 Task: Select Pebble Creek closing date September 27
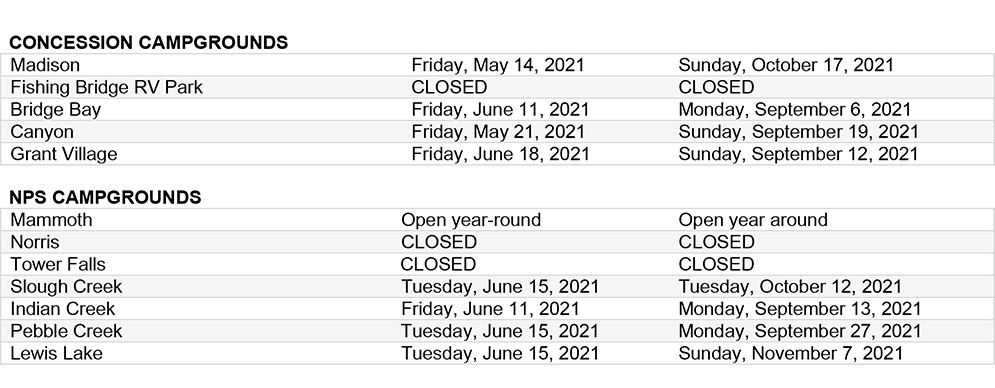(800, 331)
